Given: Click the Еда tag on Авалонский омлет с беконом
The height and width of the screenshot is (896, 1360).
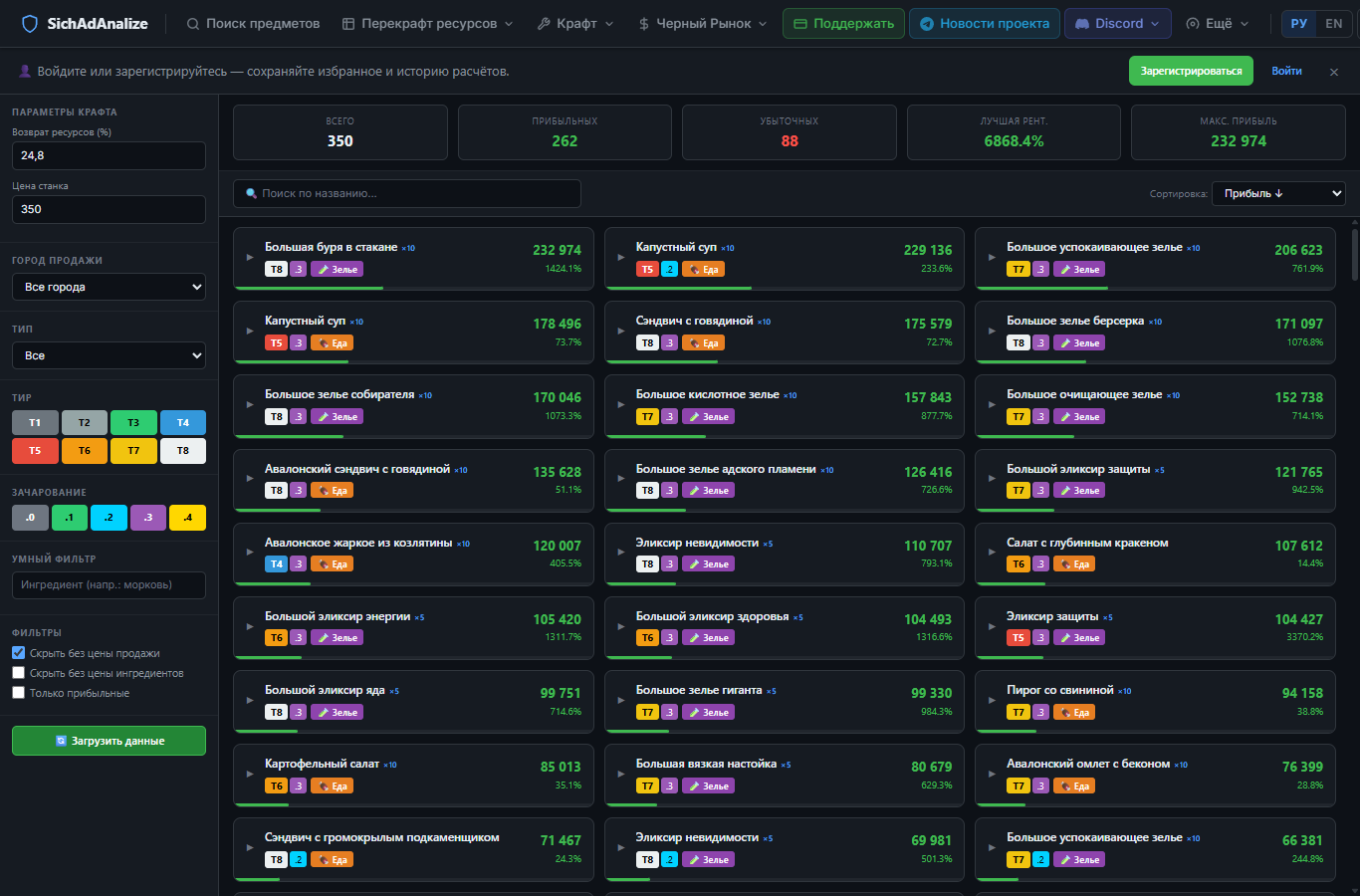Looking at the screenshot, I should (1073, 785).
